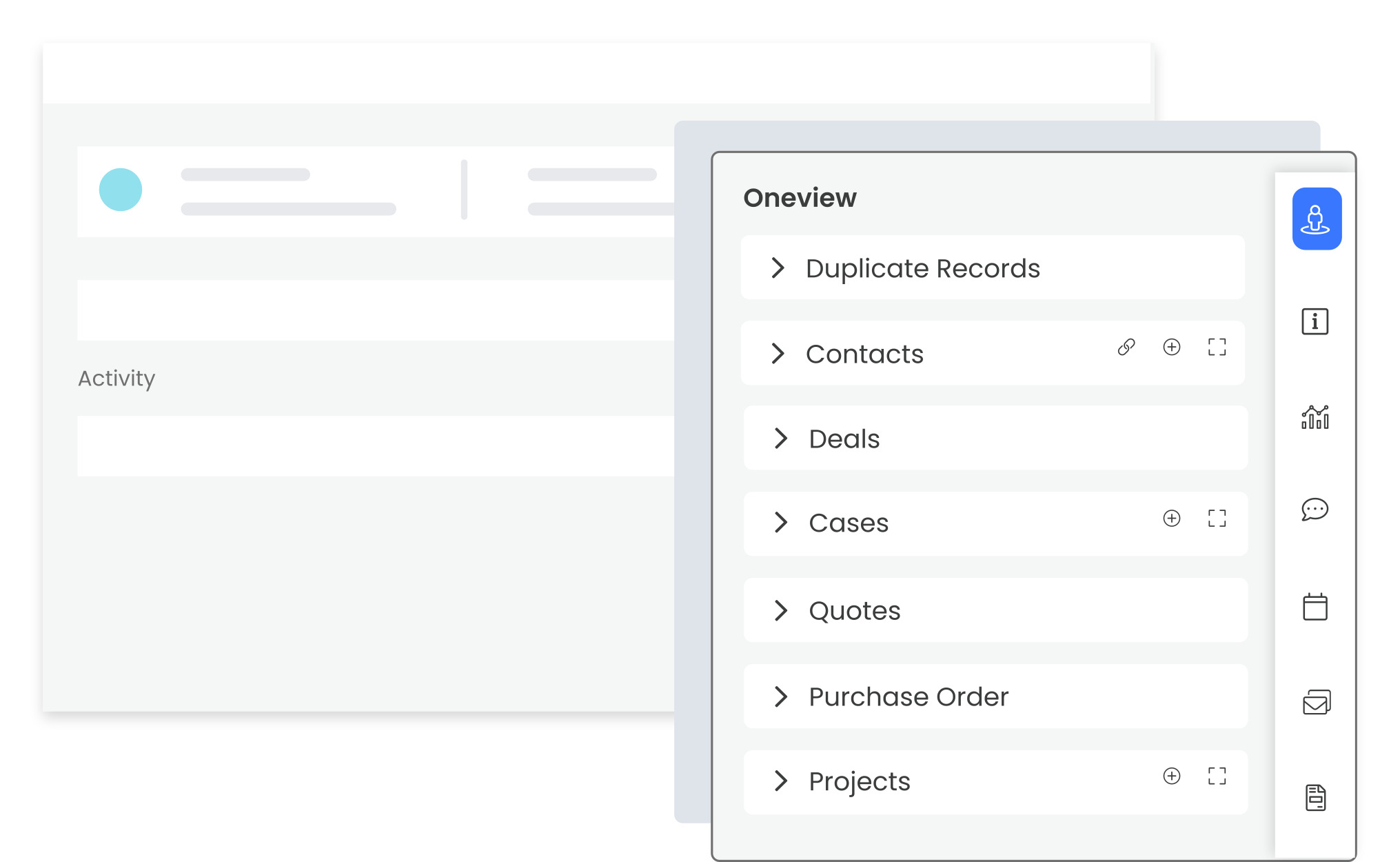Add a new case with plus icon
1400x862 pixels.
(1171, 518)
